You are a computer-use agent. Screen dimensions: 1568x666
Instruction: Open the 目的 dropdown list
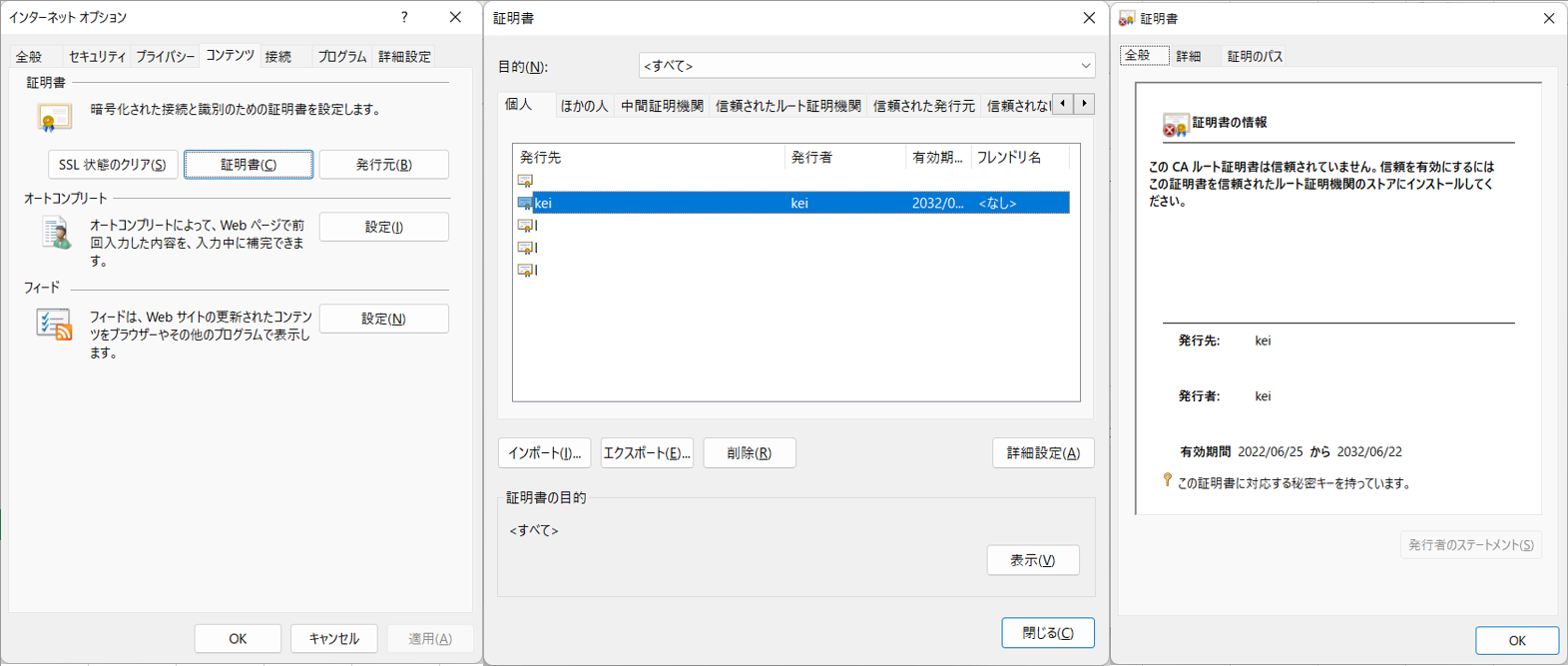pyautogui.click(x=865, y=66)
